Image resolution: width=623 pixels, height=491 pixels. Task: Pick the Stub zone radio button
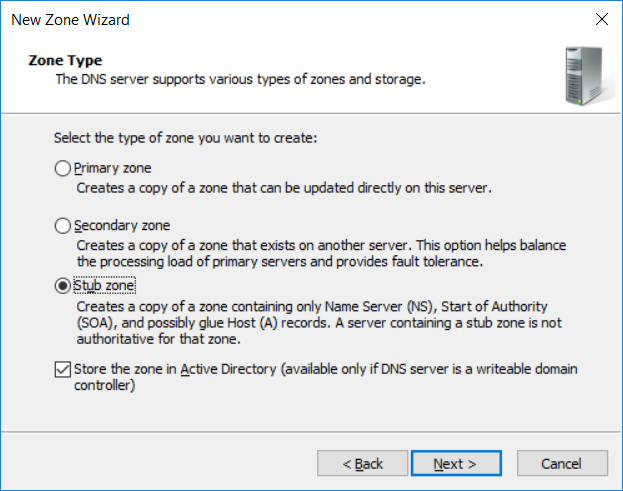[62, 285]
